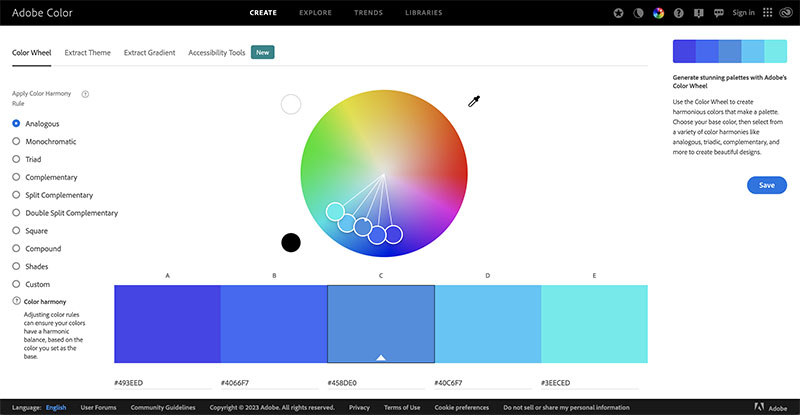800x415 pixels.
Task: Click the Adobe Color logo
Action: (42, 13)
